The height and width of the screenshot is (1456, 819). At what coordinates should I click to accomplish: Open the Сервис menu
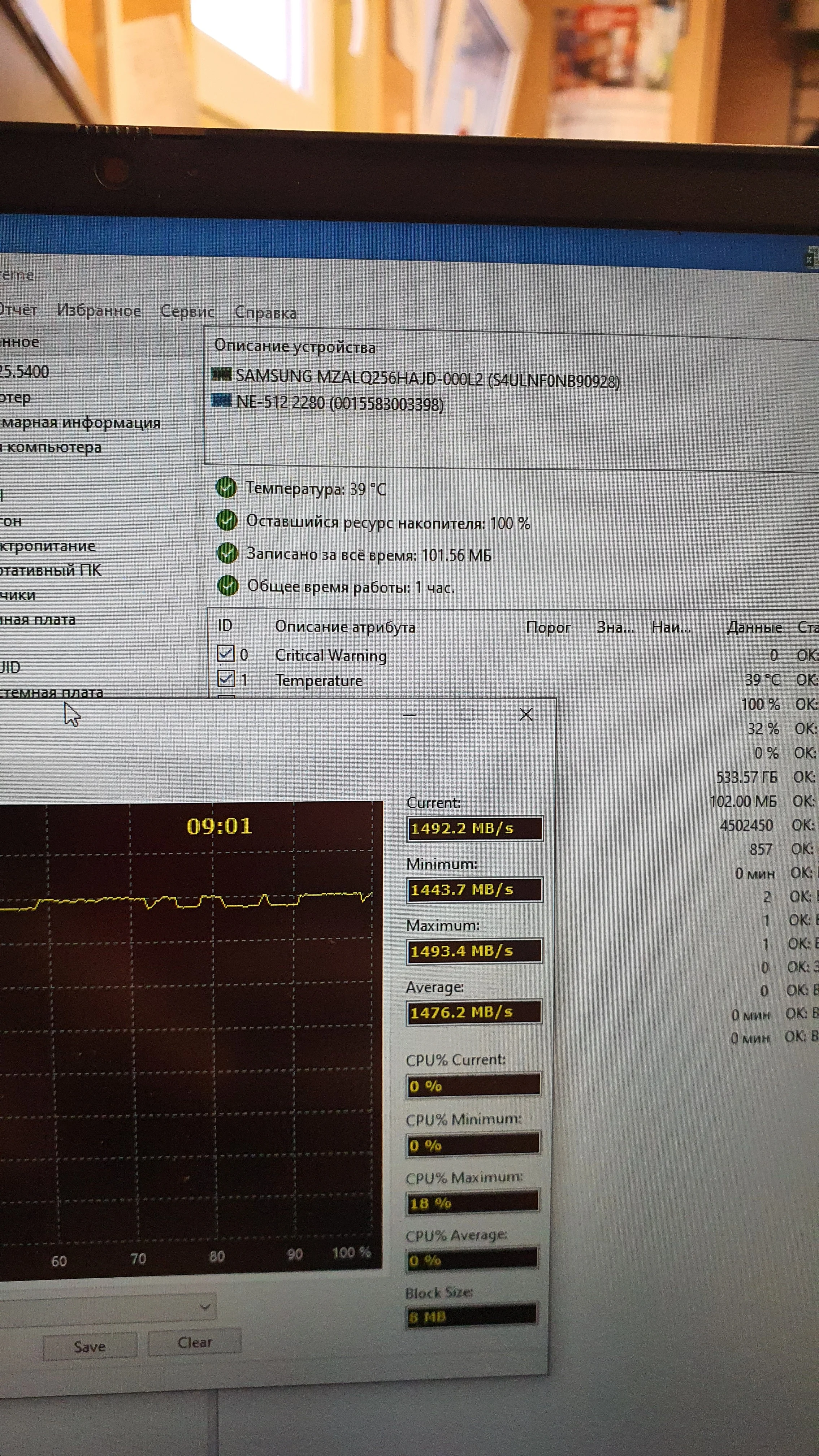187,311
